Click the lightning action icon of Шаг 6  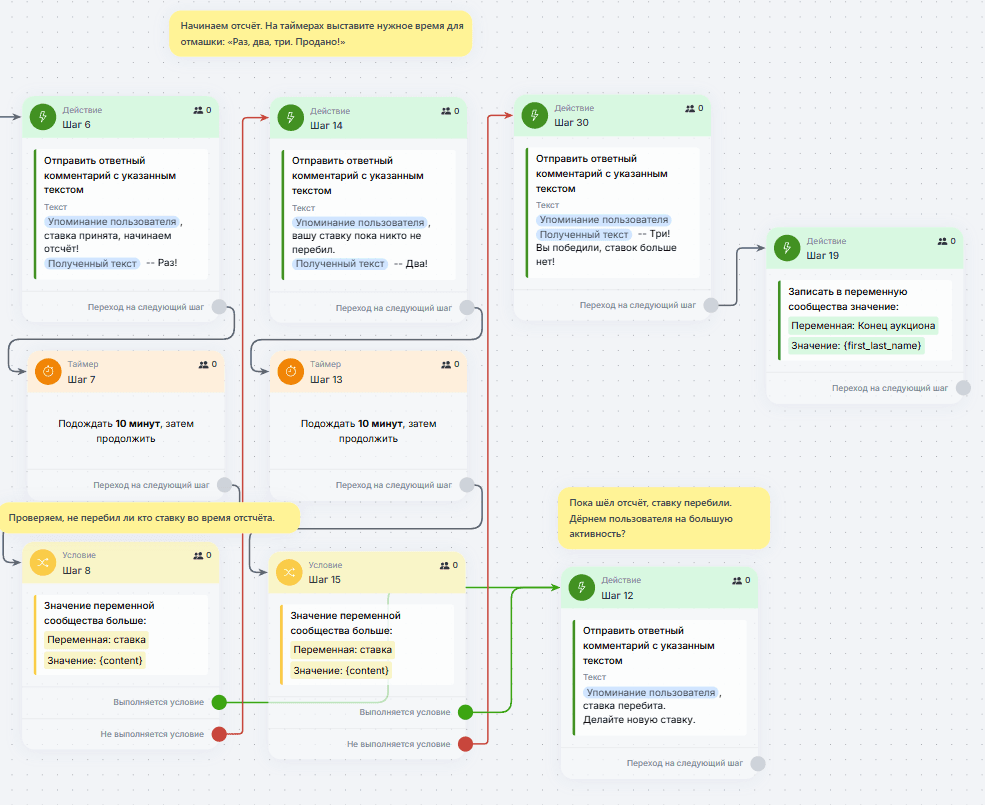pos(43,117)
